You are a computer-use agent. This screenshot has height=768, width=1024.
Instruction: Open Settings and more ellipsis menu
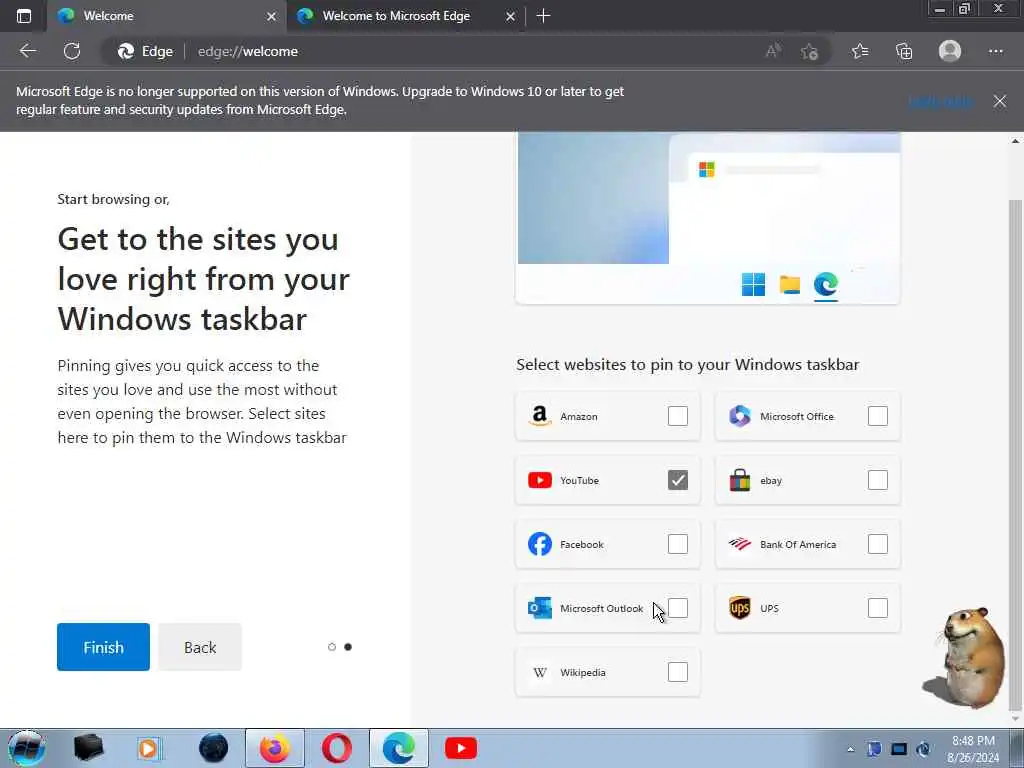tap(995, 51)
